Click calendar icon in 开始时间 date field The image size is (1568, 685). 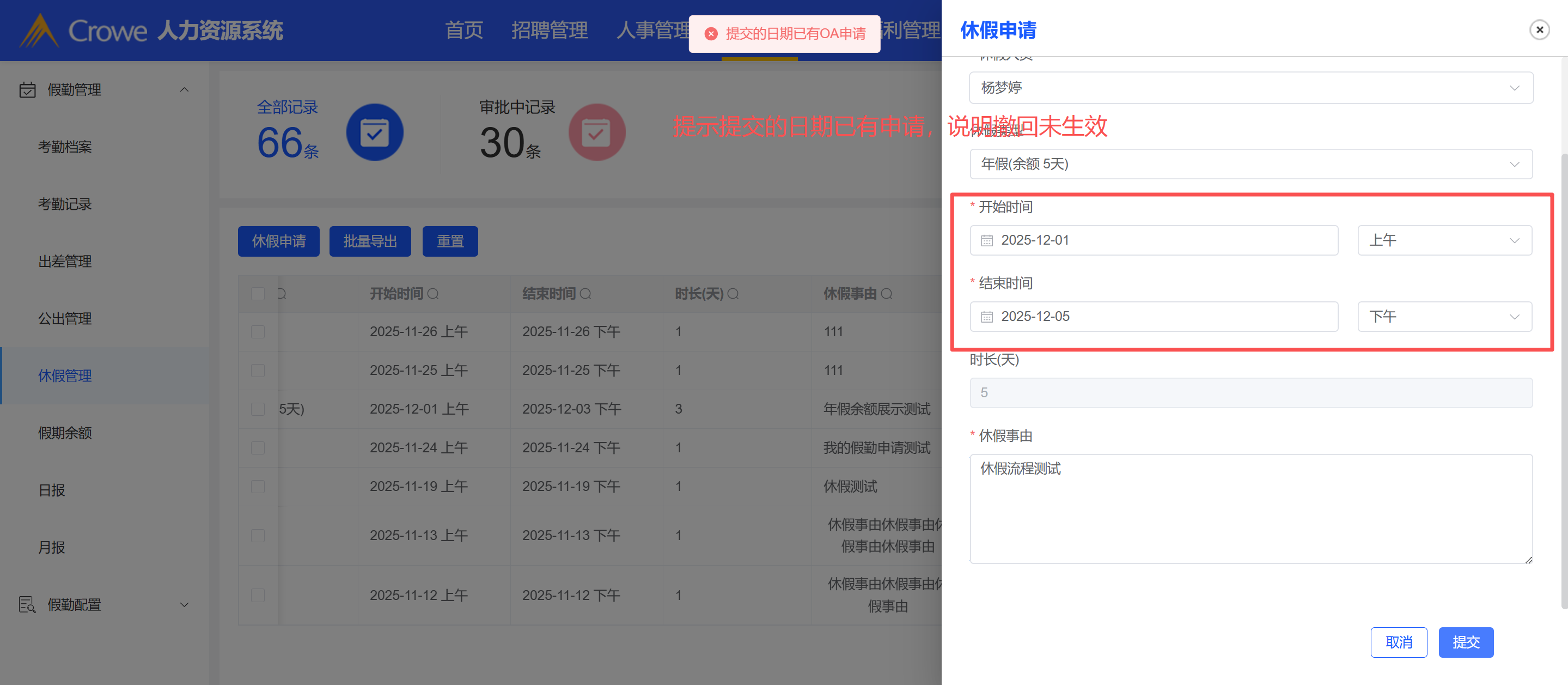[987, 240]
